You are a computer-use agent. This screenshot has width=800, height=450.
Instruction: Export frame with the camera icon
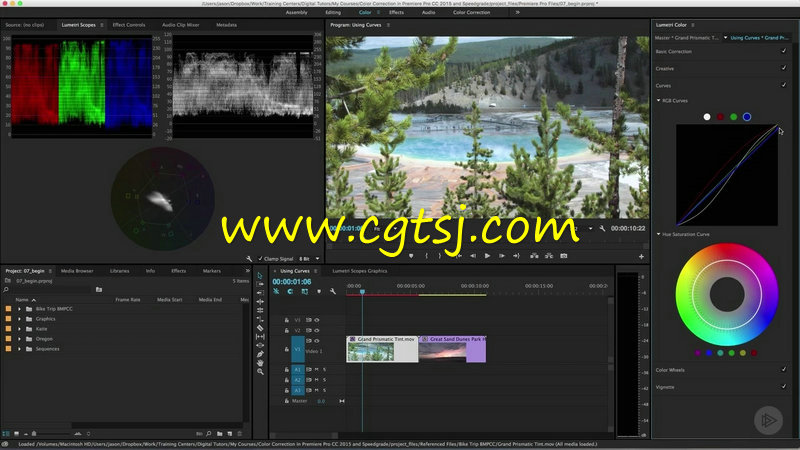pyautogui.click(x=564, y=256)
